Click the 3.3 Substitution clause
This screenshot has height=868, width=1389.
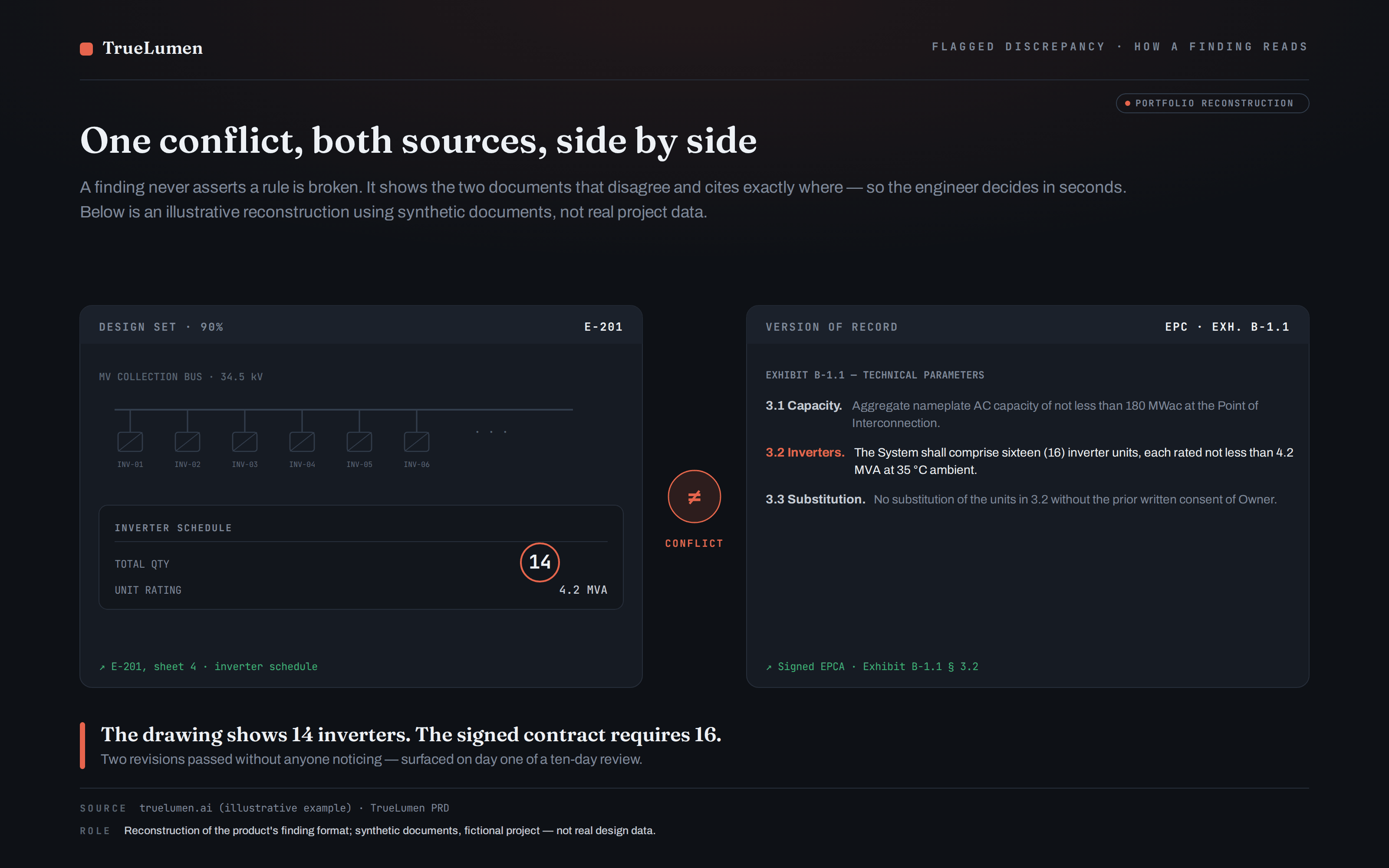coord(1021,500)
